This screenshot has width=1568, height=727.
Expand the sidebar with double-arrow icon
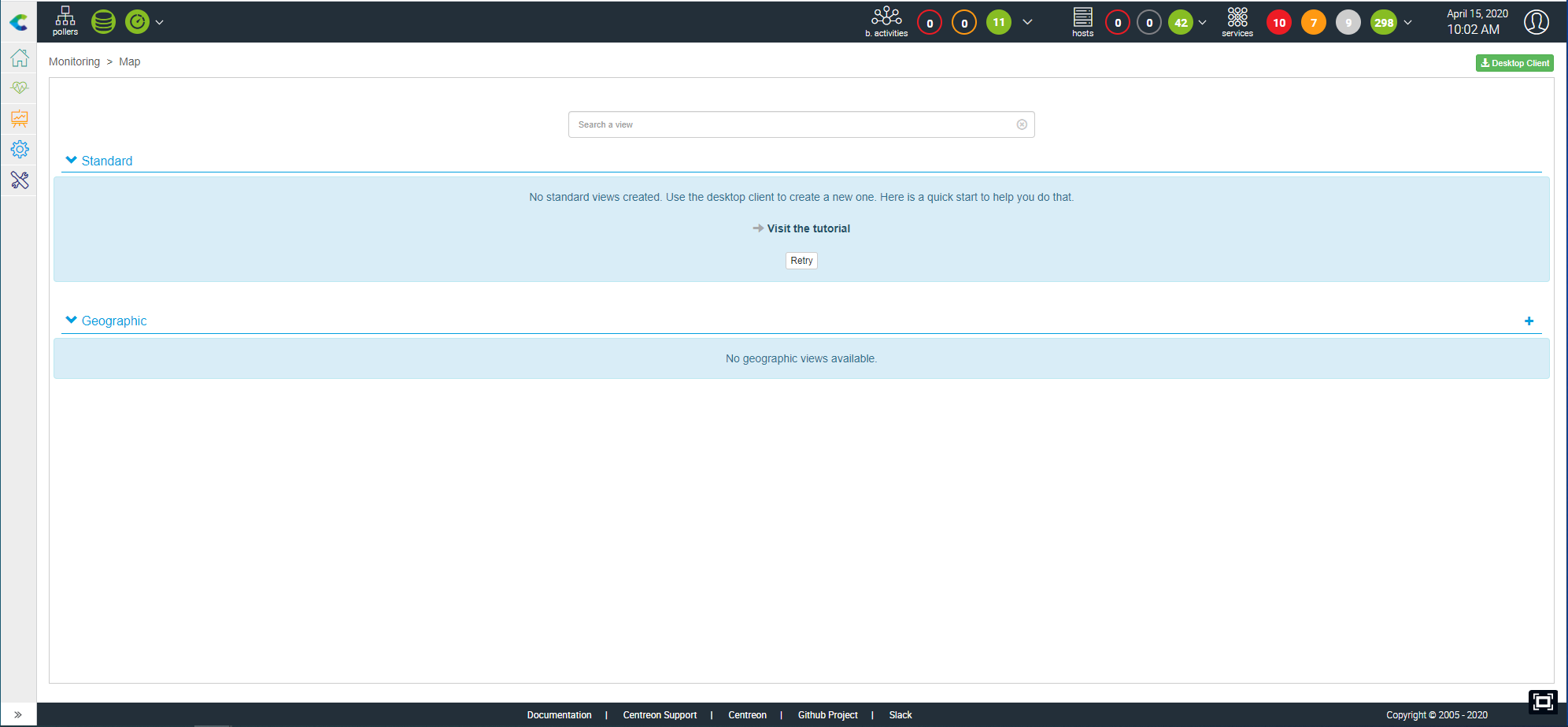tap(18, 714)
